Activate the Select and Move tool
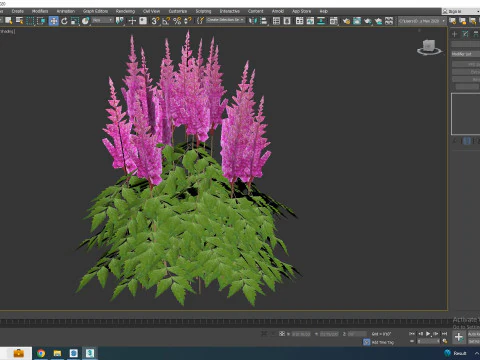 click(53, 21)
